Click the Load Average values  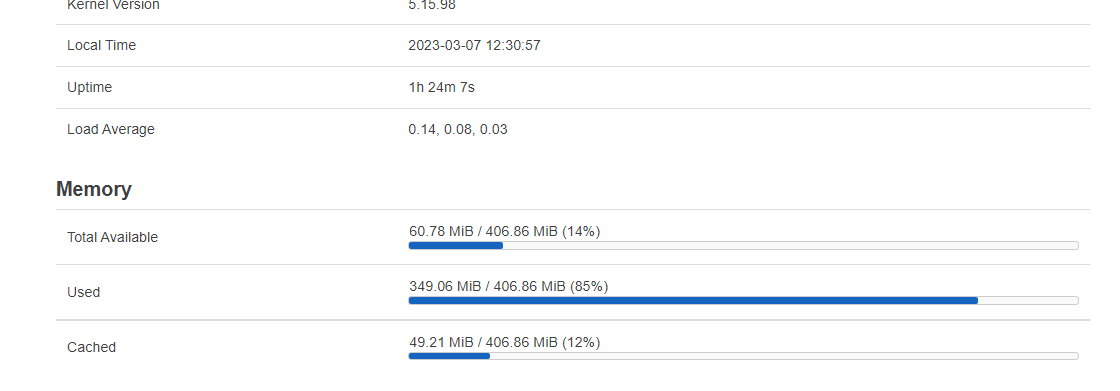(x=458, y=130)
